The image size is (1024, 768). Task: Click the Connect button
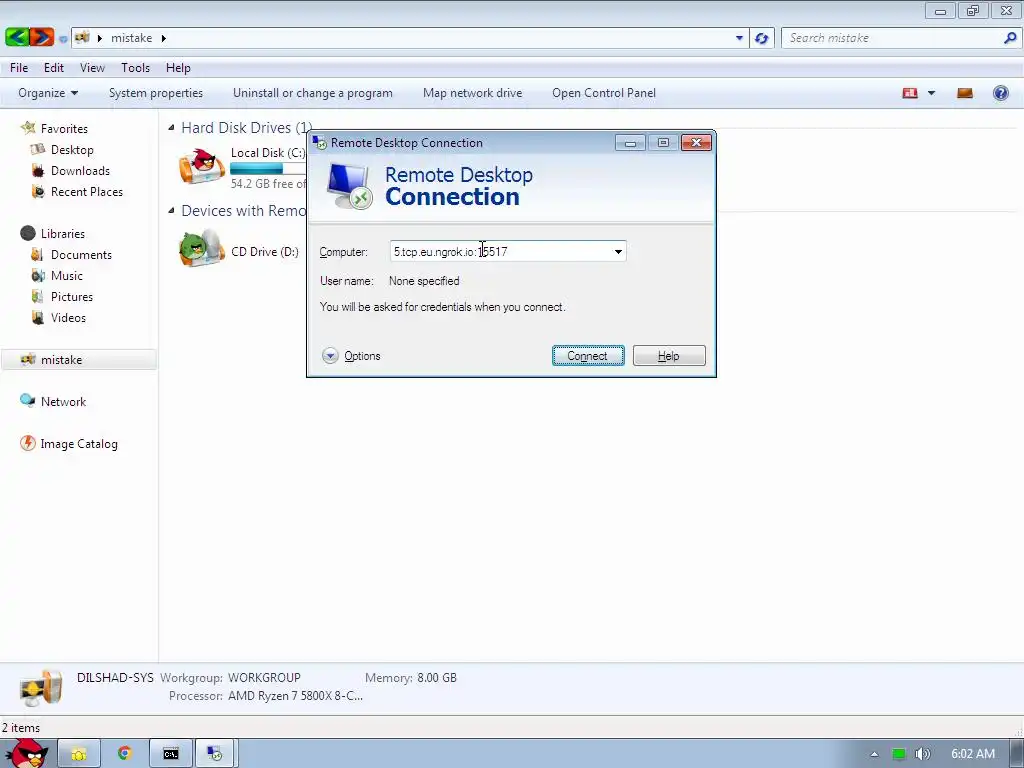[588, 355]
